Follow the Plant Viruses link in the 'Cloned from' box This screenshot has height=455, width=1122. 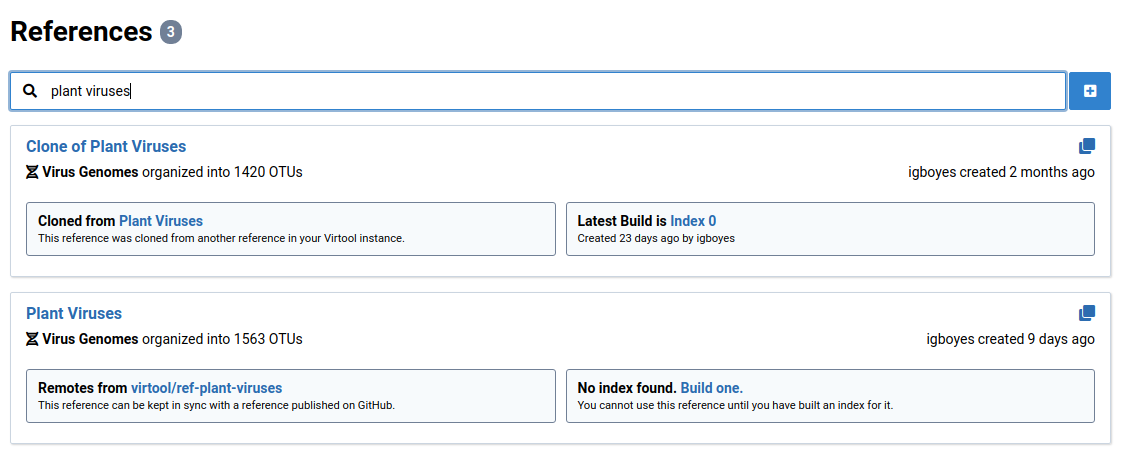(160, 221)
